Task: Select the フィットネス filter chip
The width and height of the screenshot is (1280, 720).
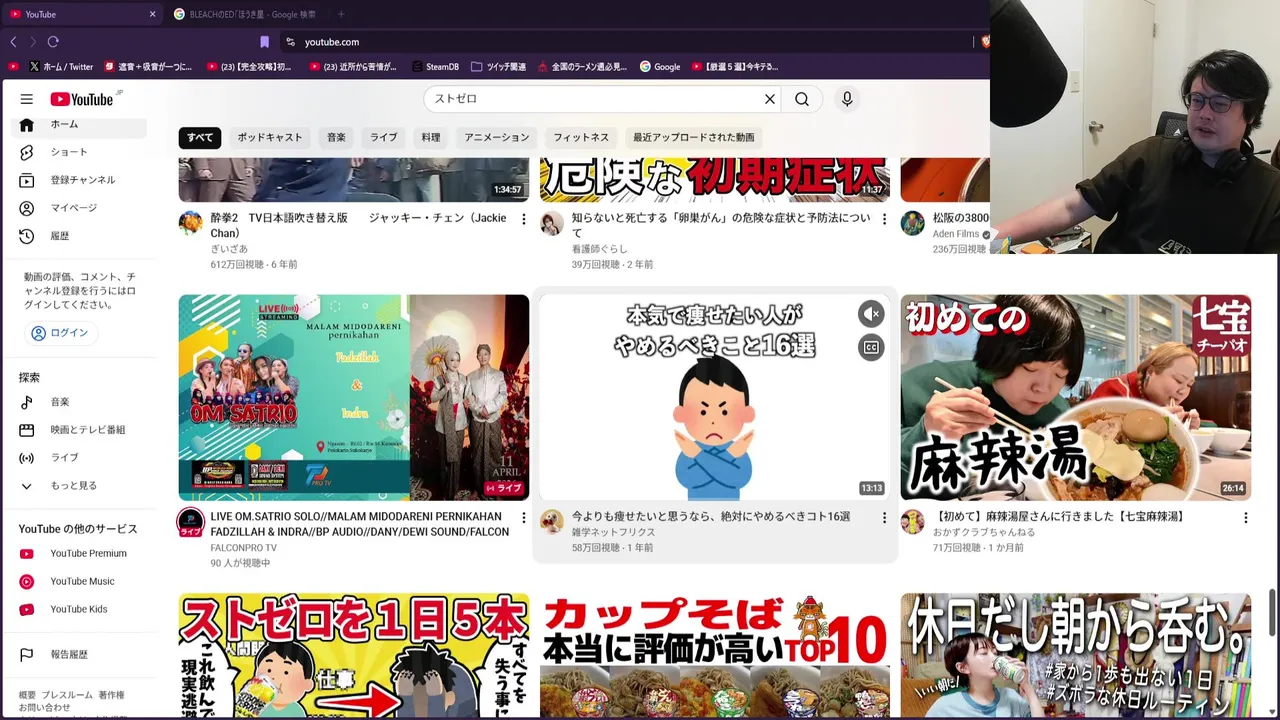Action: pyautogui.click(x=581, y=138)
